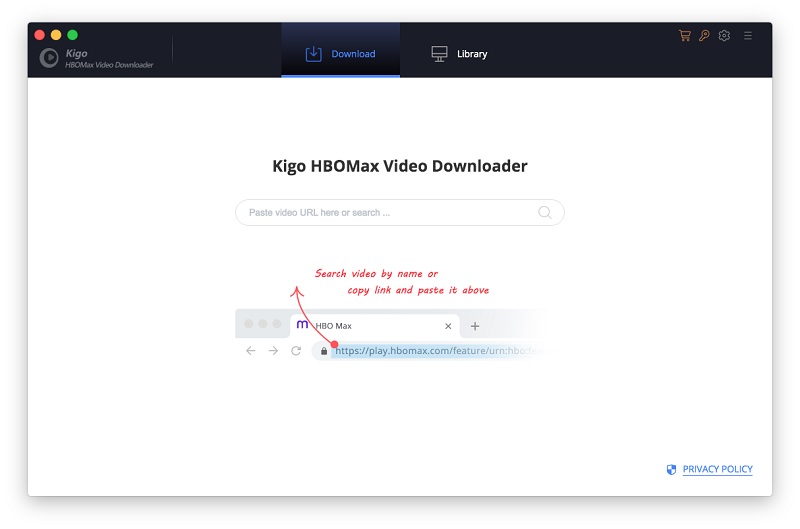Open the PRIVACY POLICY link

click(717, 469)
